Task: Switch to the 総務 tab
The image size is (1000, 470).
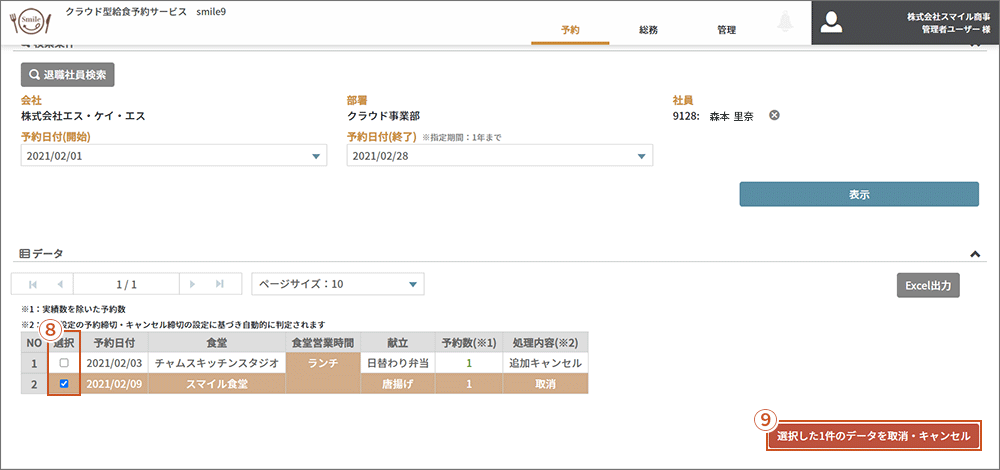Action: pos(648,30)
